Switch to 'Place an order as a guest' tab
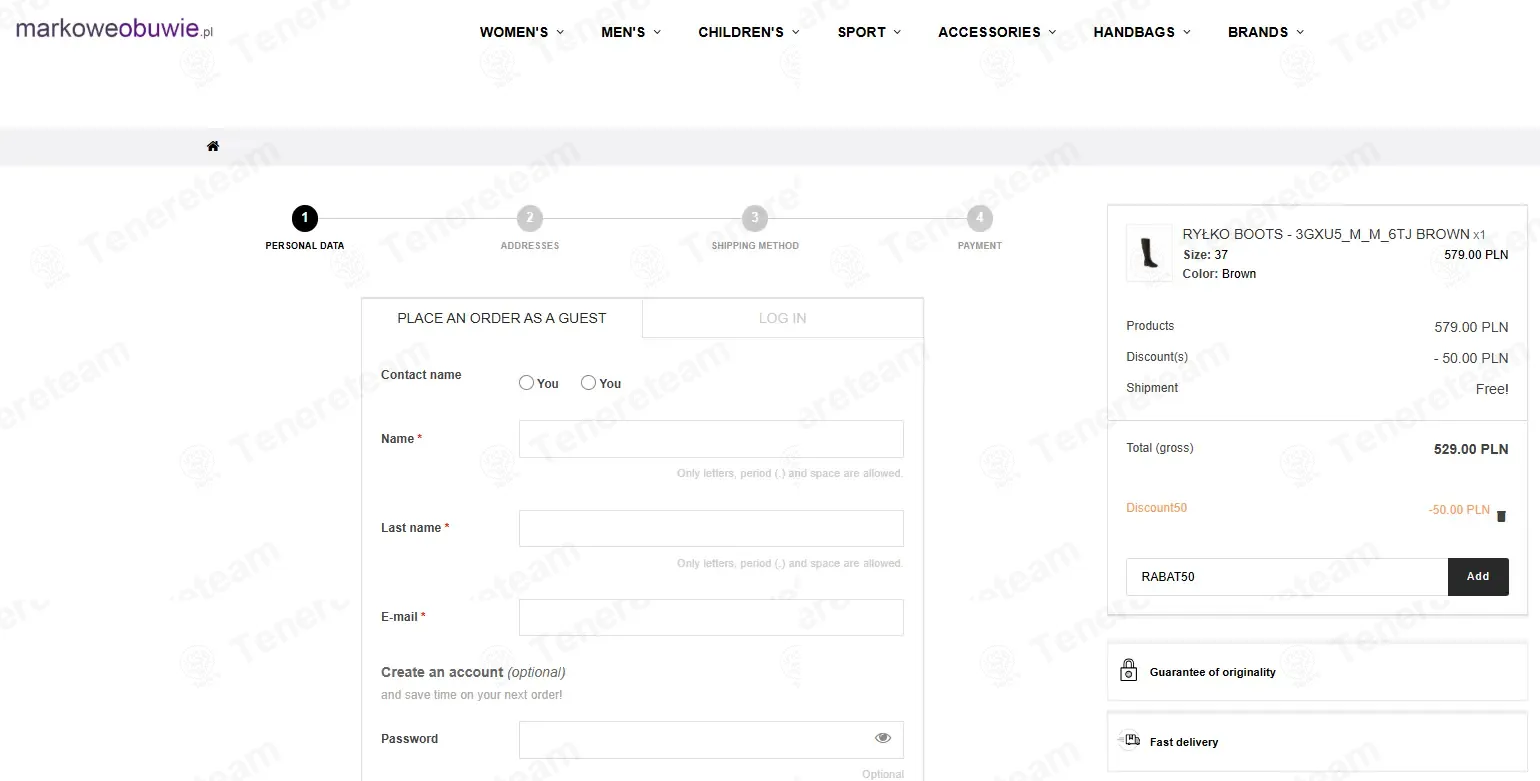The image size is (1540, 781). click(x=502, y=318)
